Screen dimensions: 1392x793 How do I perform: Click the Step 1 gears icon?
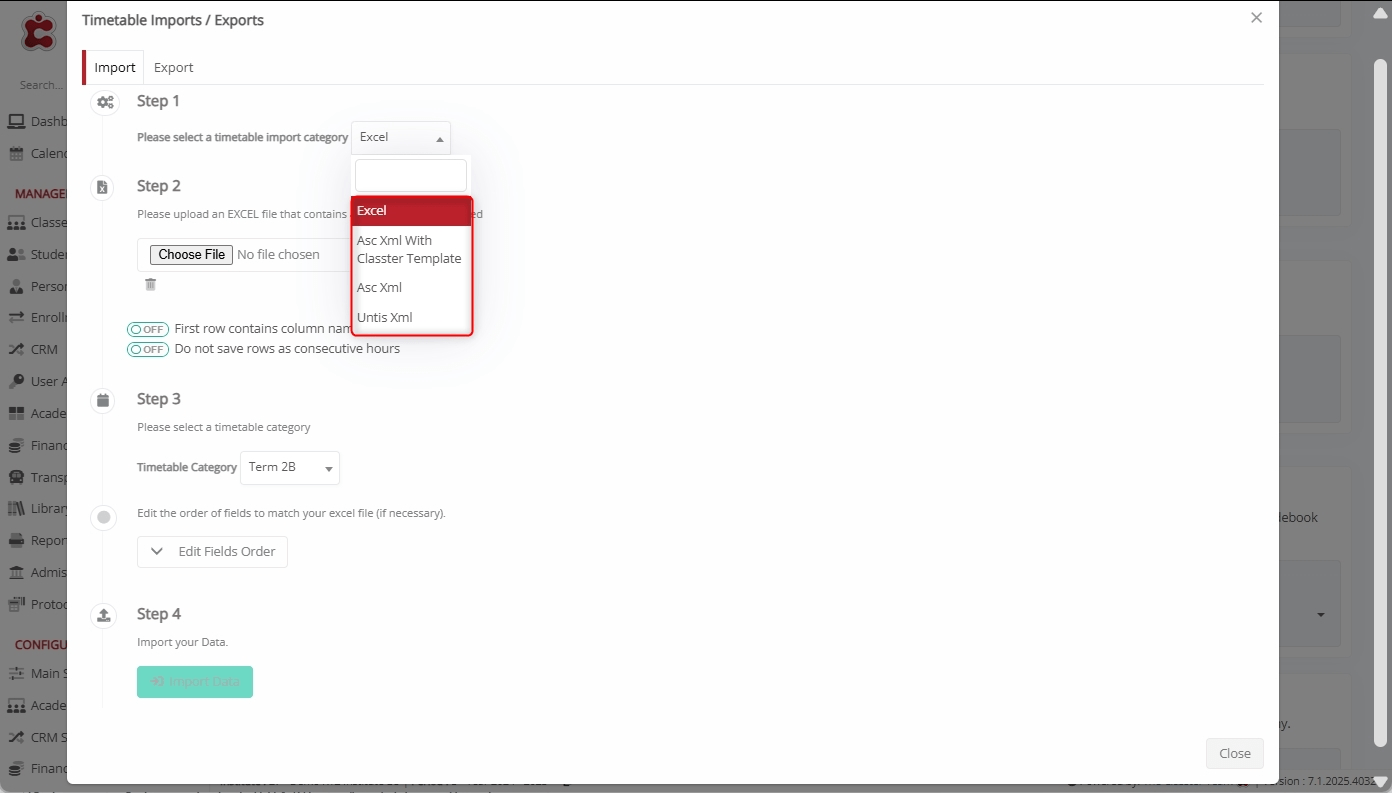pos(104,102)
